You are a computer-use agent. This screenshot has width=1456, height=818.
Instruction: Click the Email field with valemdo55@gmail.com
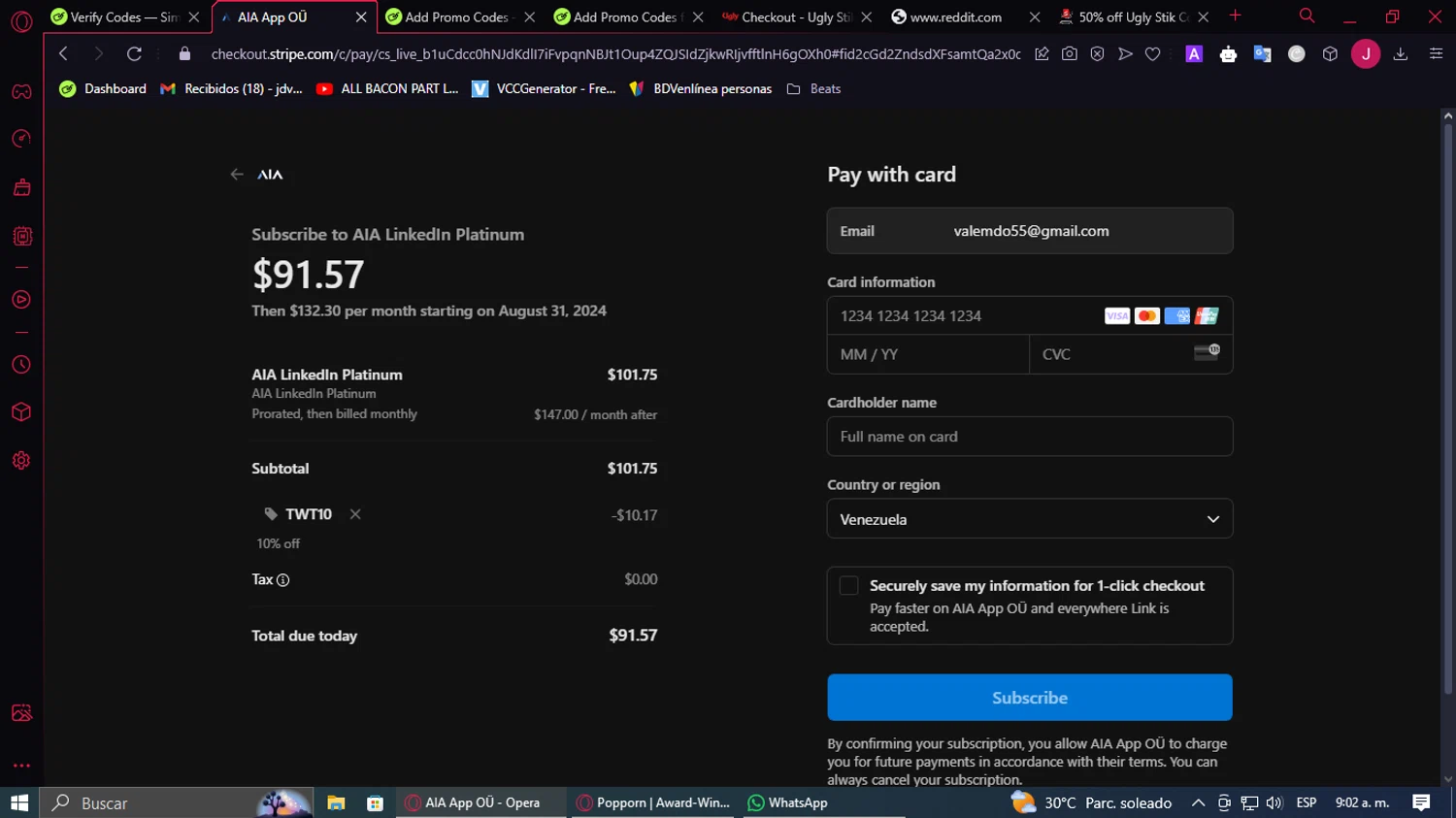[x=1029, y=231]
